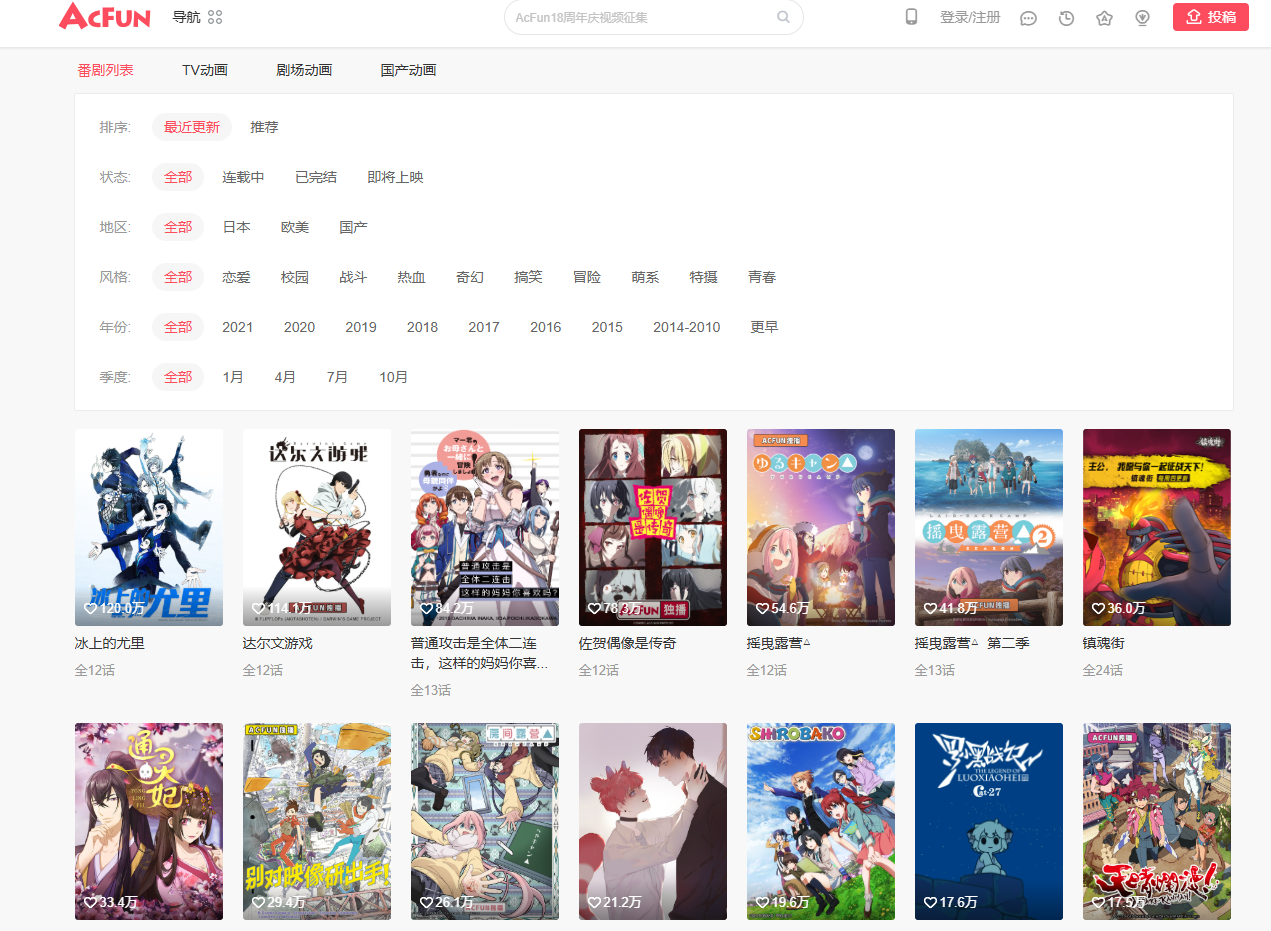Image resolution: width=1271 pixels, height=931 pixels.
Task: Focus the AcFun search input field
Action: 640,17
